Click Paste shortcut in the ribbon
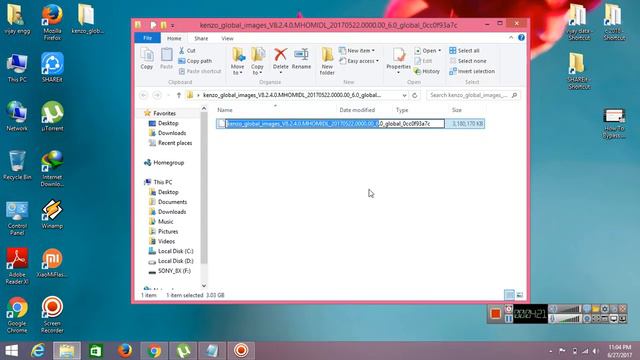This screenshot has height=360, width=640. pyautogui.click(x=200, y=71)
